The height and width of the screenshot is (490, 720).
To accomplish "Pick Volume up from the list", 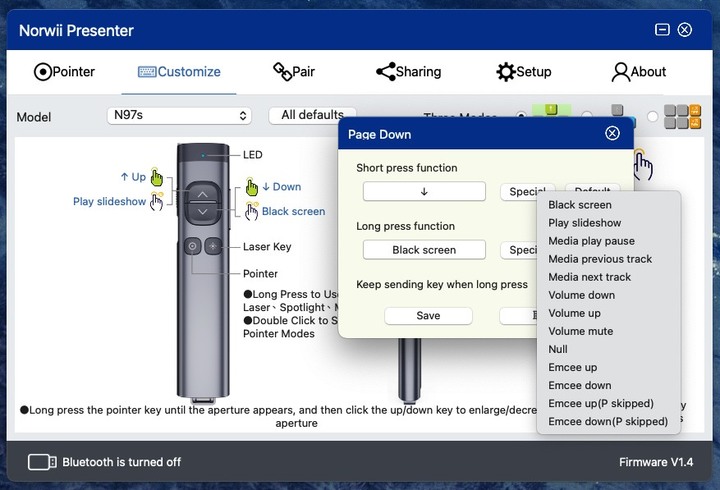I will [574, 313].
